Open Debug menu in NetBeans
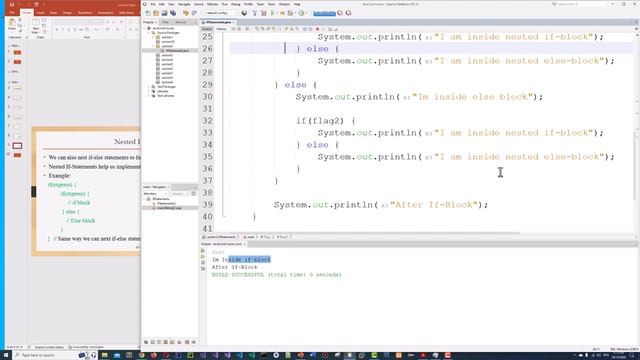Screen dimensions: 640x360 coord(236,4)
